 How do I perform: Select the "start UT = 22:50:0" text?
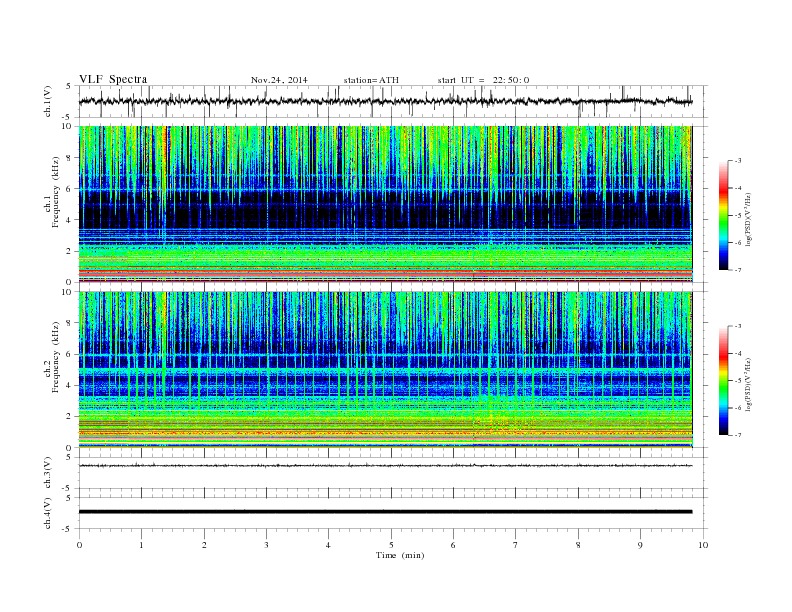click(483, 80)
